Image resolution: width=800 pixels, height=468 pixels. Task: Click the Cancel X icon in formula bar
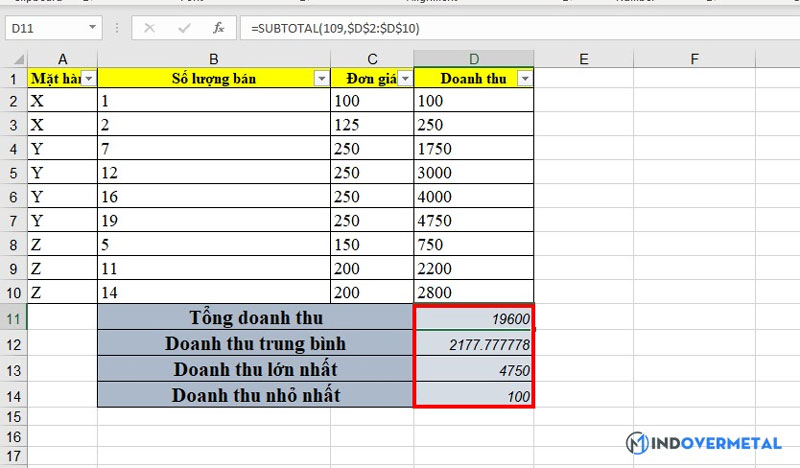click(150, 28)
